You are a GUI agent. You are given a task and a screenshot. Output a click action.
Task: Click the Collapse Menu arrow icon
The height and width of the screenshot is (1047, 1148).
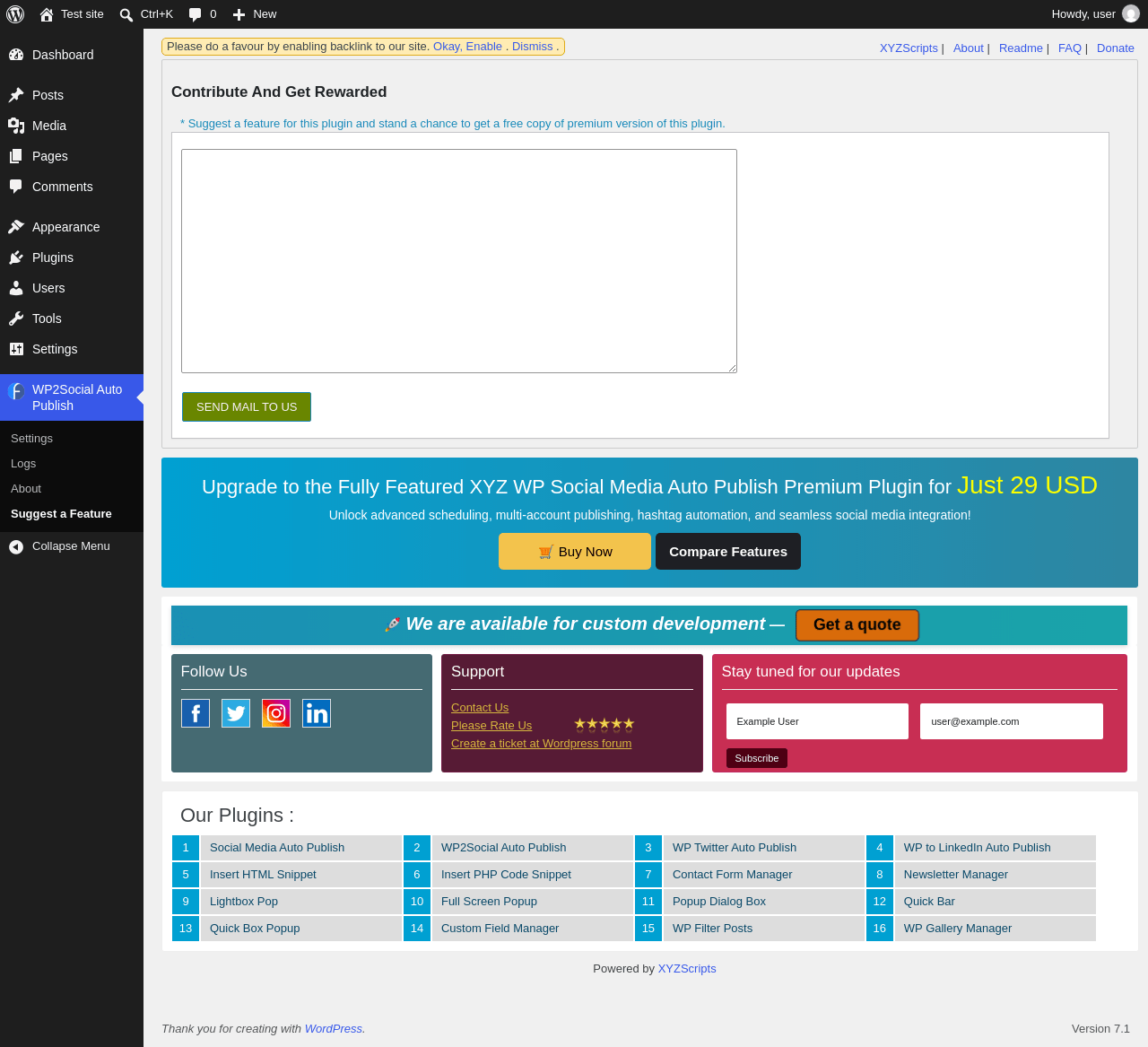(x=16, y=546)
